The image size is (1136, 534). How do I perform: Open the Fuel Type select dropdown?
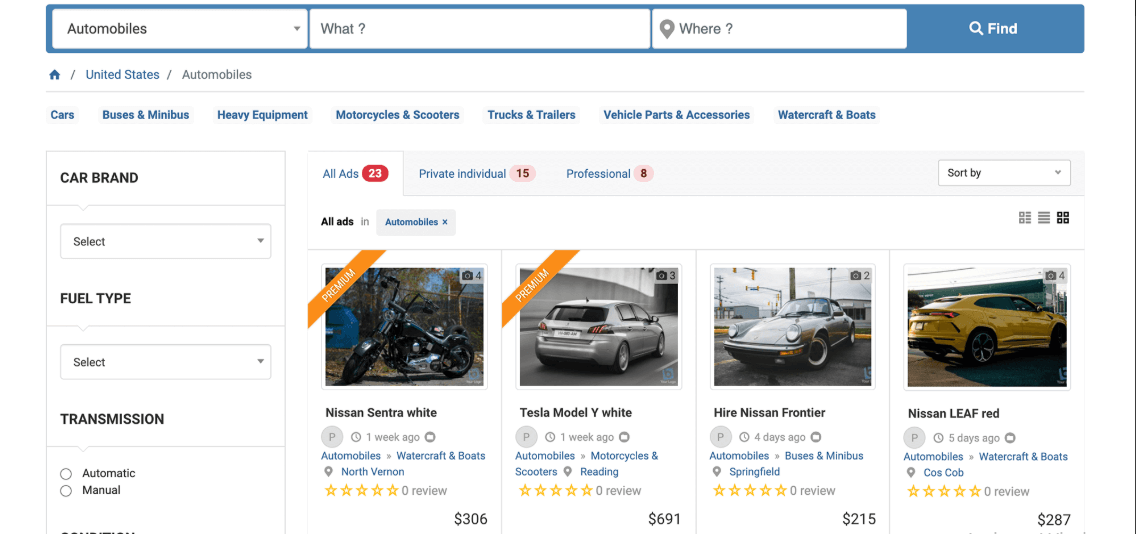[165, 362]
